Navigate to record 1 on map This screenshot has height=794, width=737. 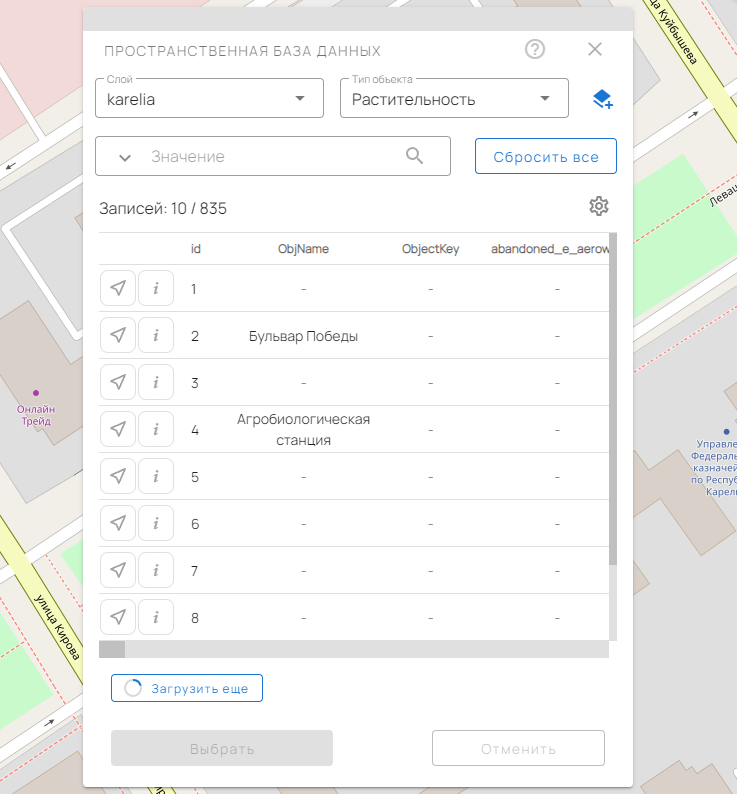click(x=118, y=289)
